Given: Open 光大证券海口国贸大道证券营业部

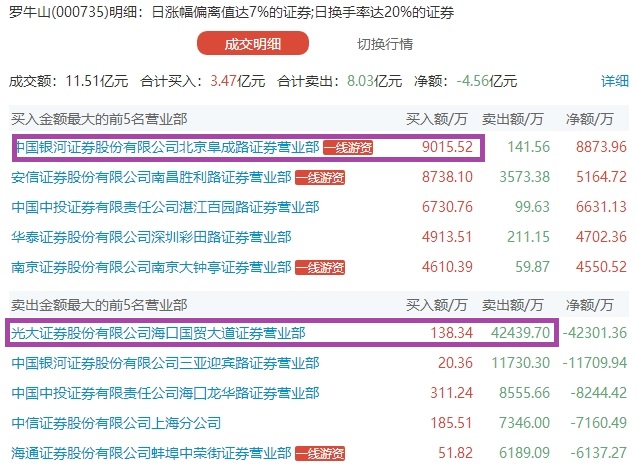Looking at the screenshot, I should click(158, 334).
